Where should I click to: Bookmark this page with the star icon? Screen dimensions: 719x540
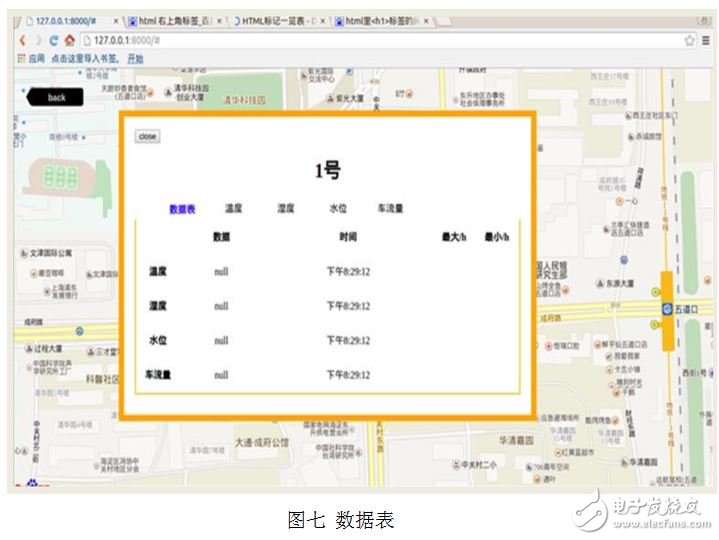tap(689, 40)
